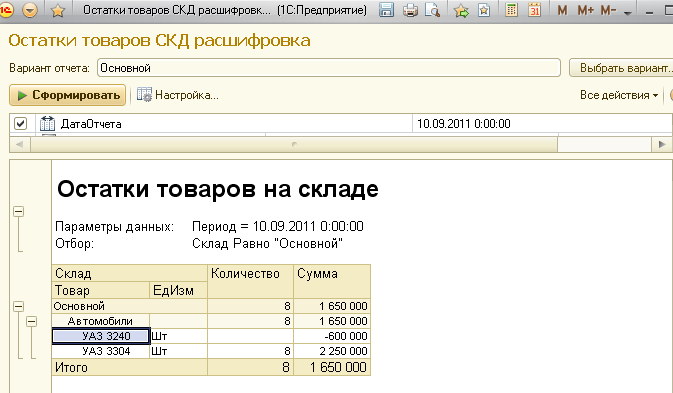673x393 pixels.
Task: Select the УАЗ 3240 cell
Action: coord(101,336)
